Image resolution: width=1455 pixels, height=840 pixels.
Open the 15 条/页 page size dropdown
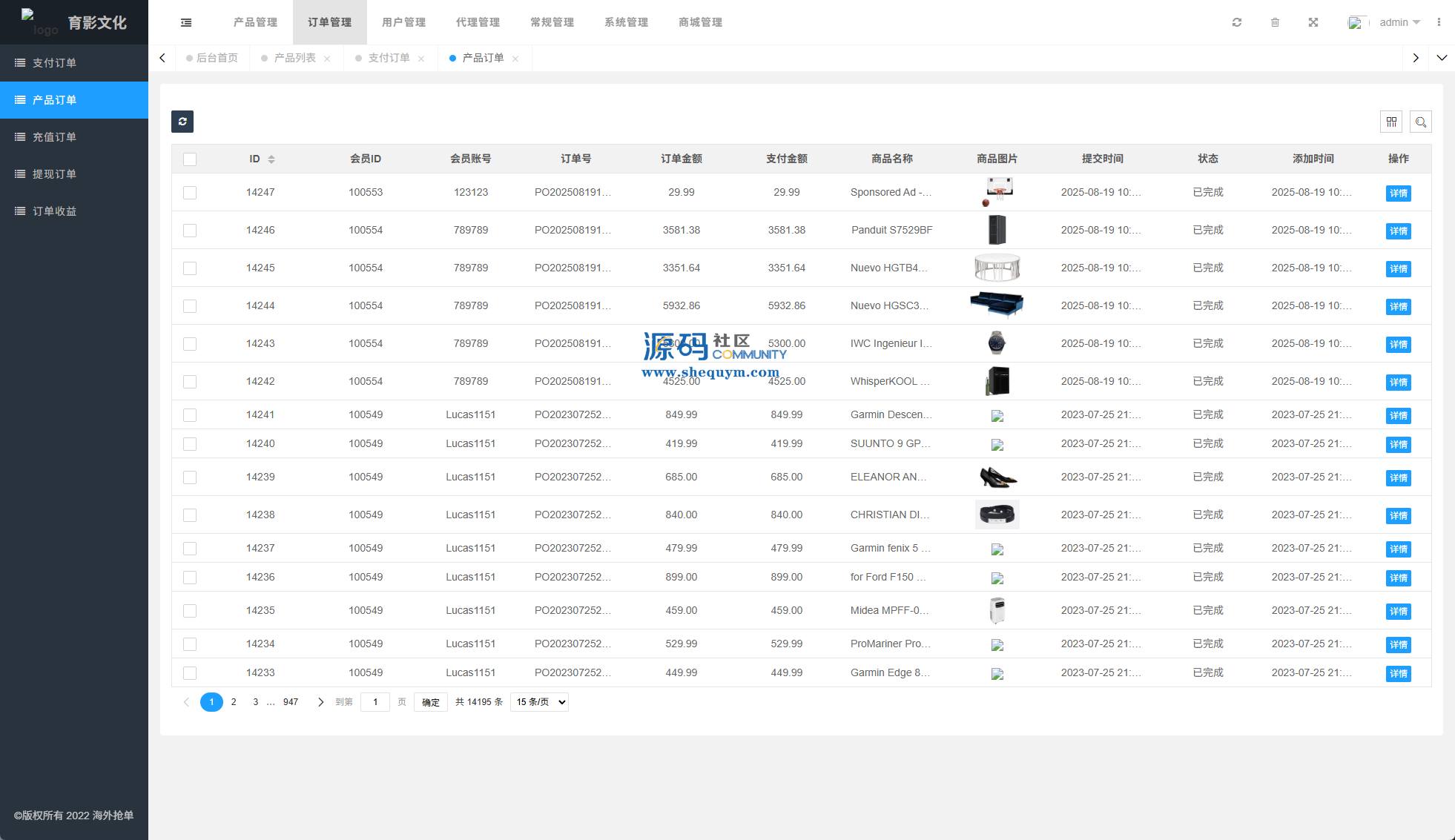(539, 702)
